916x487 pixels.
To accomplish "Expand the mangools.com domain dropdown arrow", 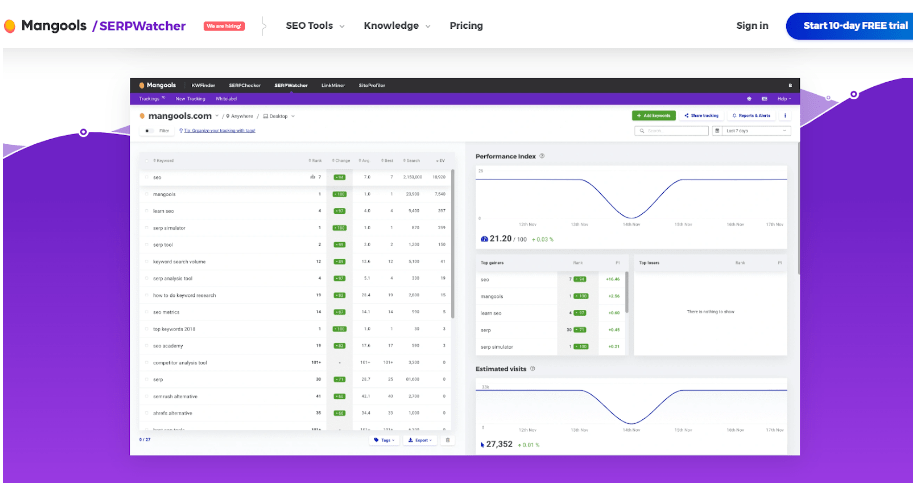I will point(217,116).
